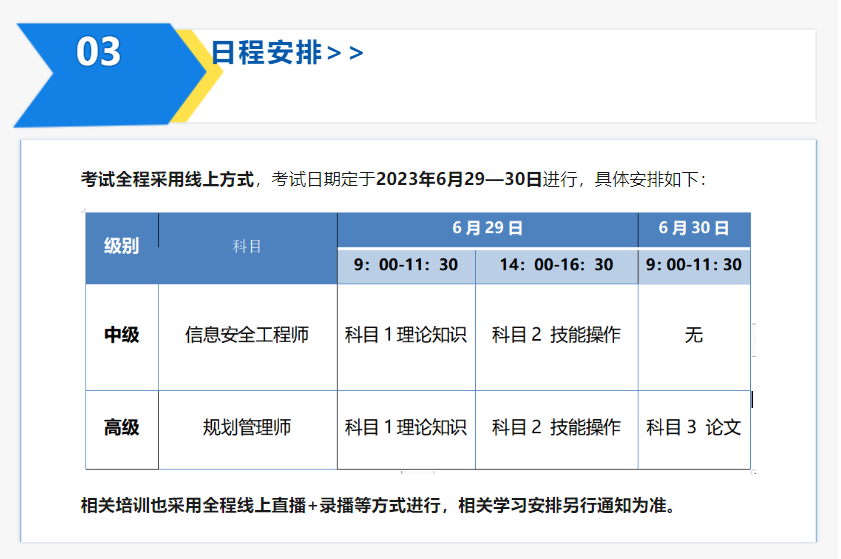Click the footer note starting with "相关培训"

pyautogui.click(x=378, y=504)
